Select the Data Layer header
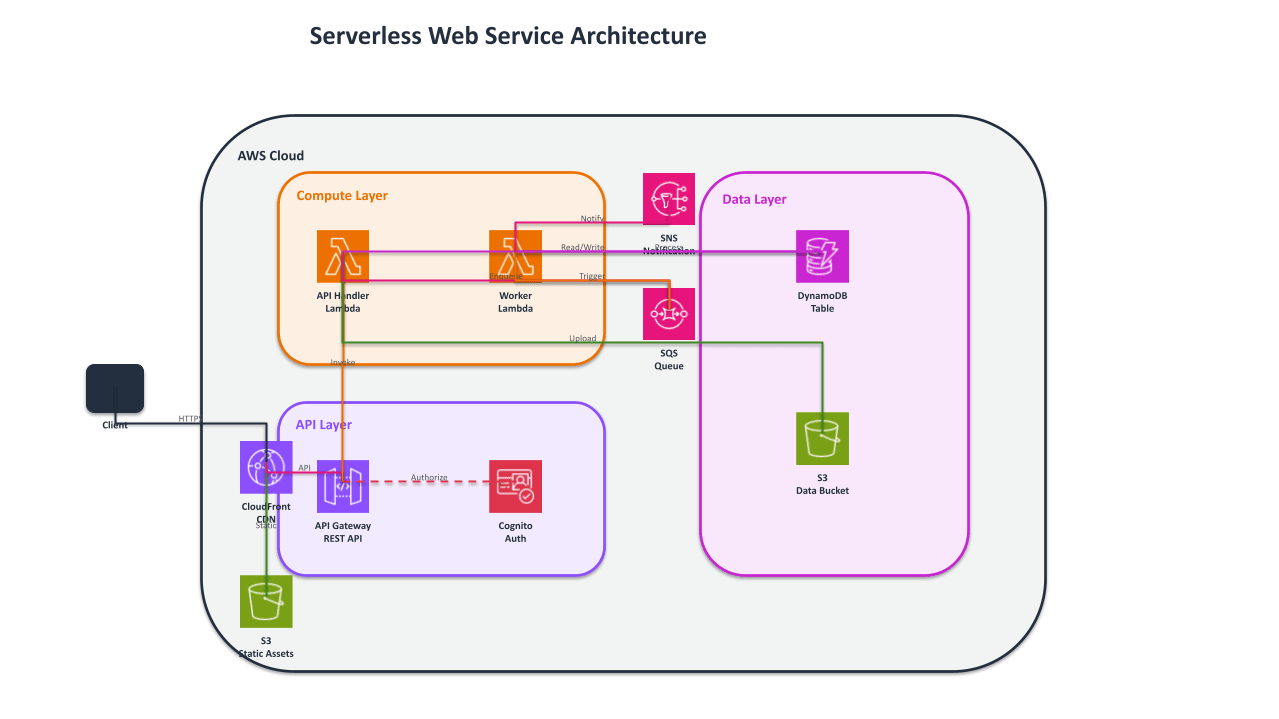The width and height of the screenshot is (1279, 719). (x=753, y=199)
